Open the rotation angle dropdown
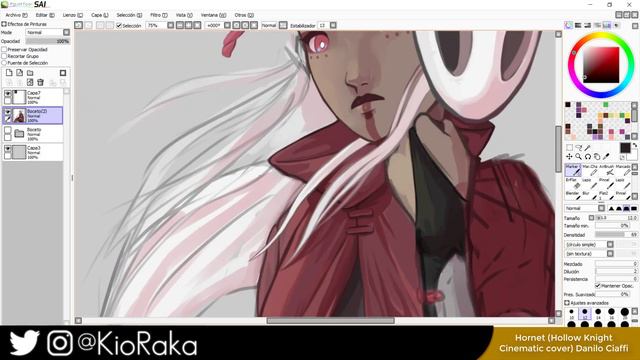The image size is (640, 360). [x=227, y=25]
